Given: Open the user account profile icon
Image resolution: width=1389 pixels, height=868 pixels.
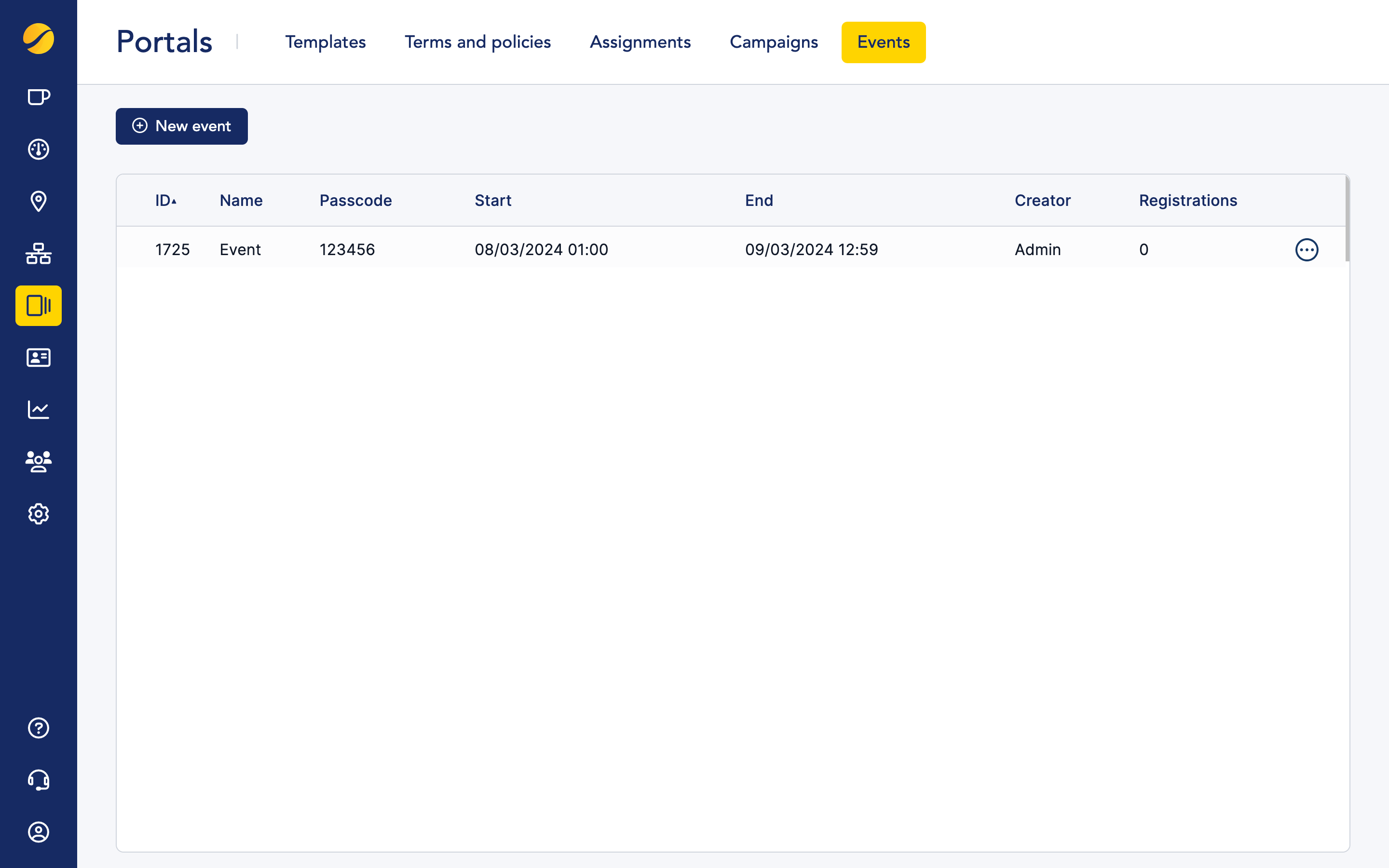Looking at the screenshot, I should 39,832.
